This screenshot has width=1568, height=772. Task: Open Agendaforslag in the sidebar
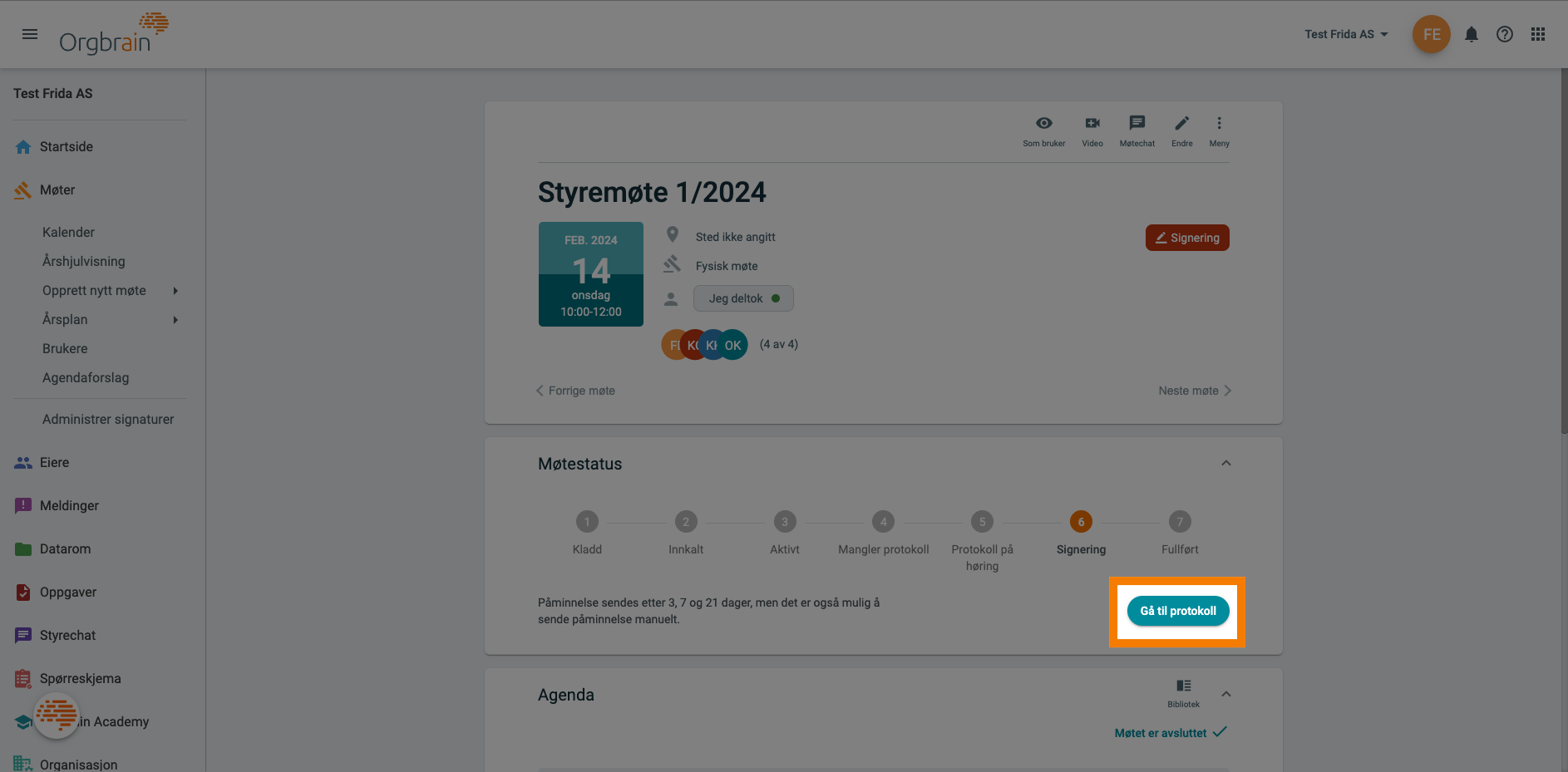pos(86,378)
